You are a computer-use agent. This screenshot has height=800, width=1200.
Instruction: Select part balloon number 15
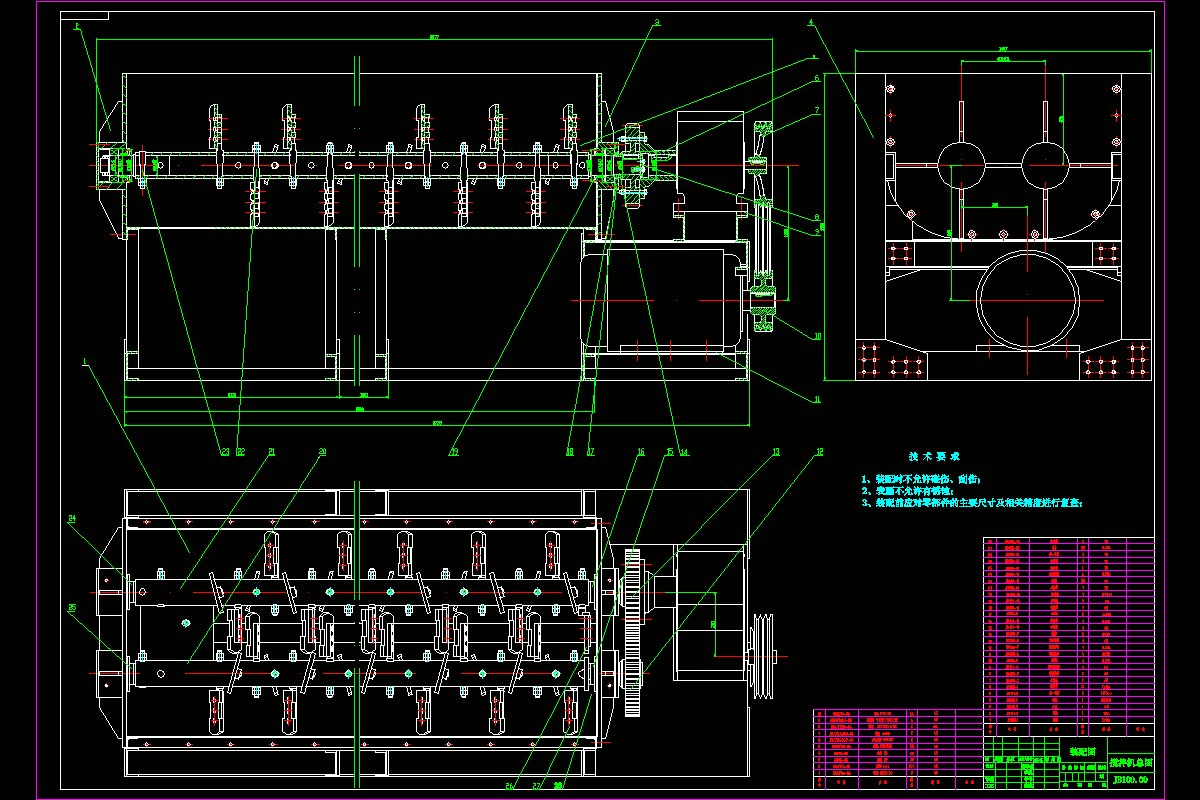(x=670, y=452)
